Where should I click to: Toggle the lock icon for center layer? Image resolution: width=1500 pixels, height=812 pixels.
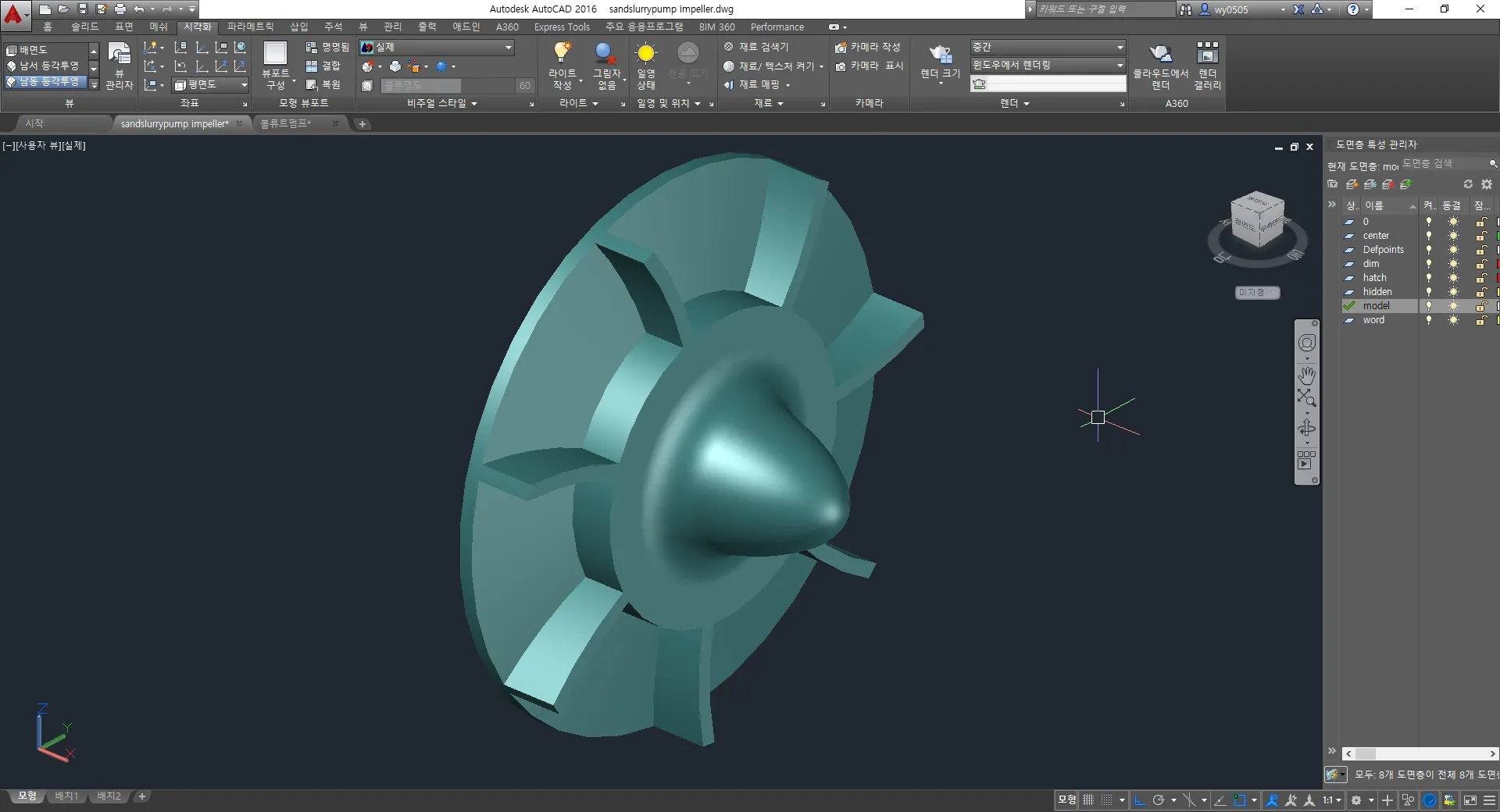(x=1480, y=236)
